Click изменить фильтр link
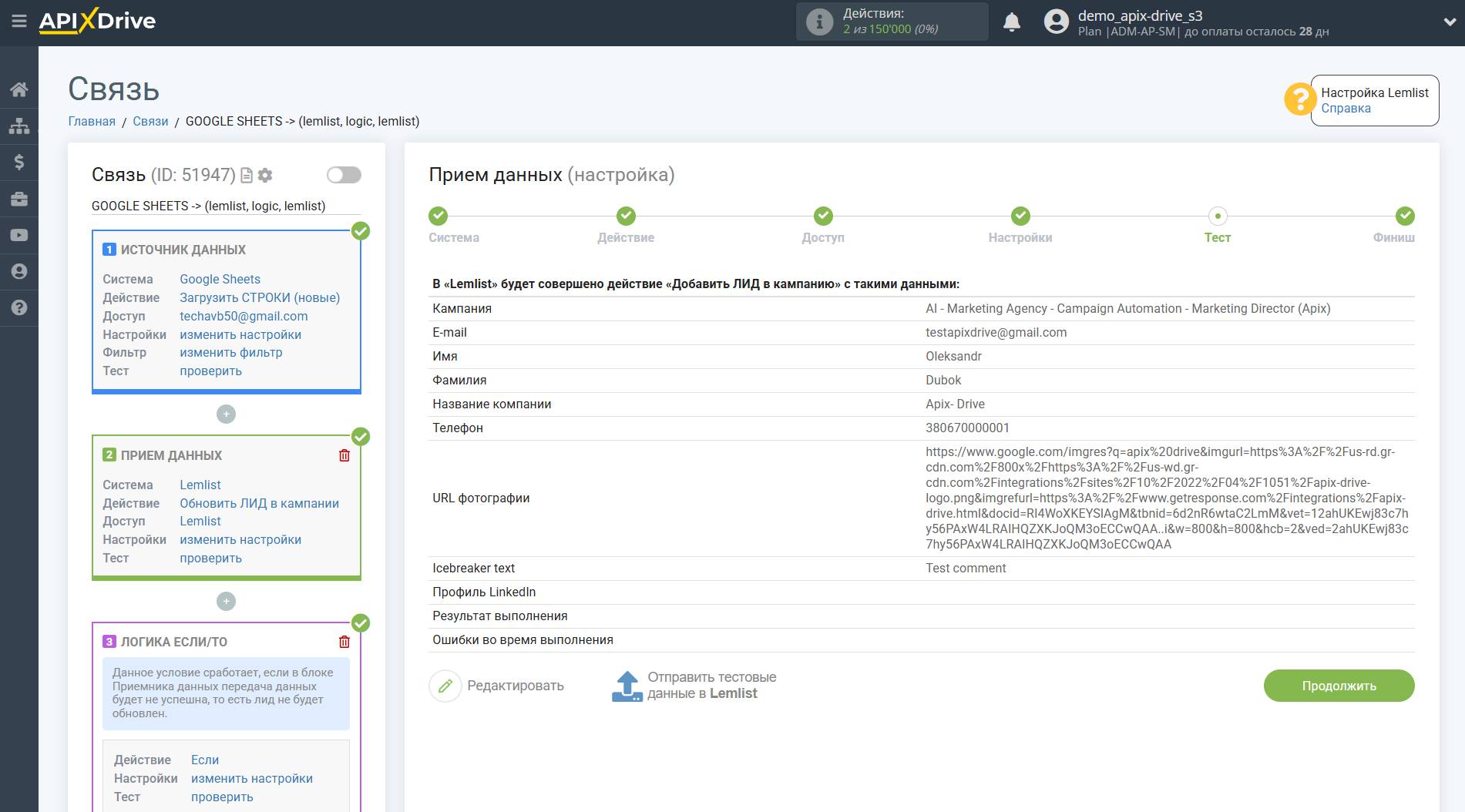This screenshot has height=812, width=1465. click(231, 352)
